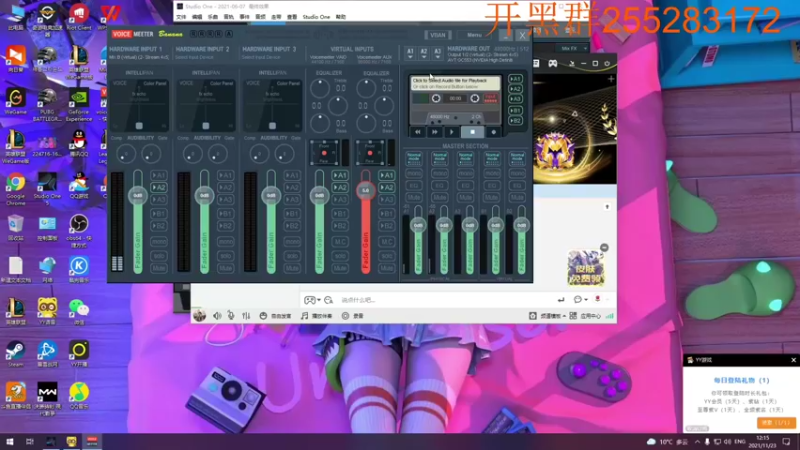Click the cassette record button
Viewport: 800px width, 450px height.
493,132
